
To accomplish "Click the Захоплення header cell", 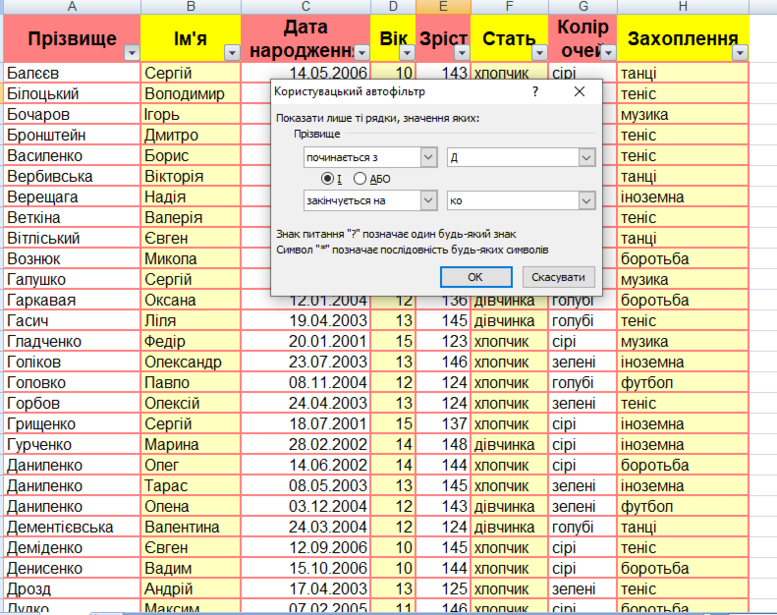I will coord(683,38).
